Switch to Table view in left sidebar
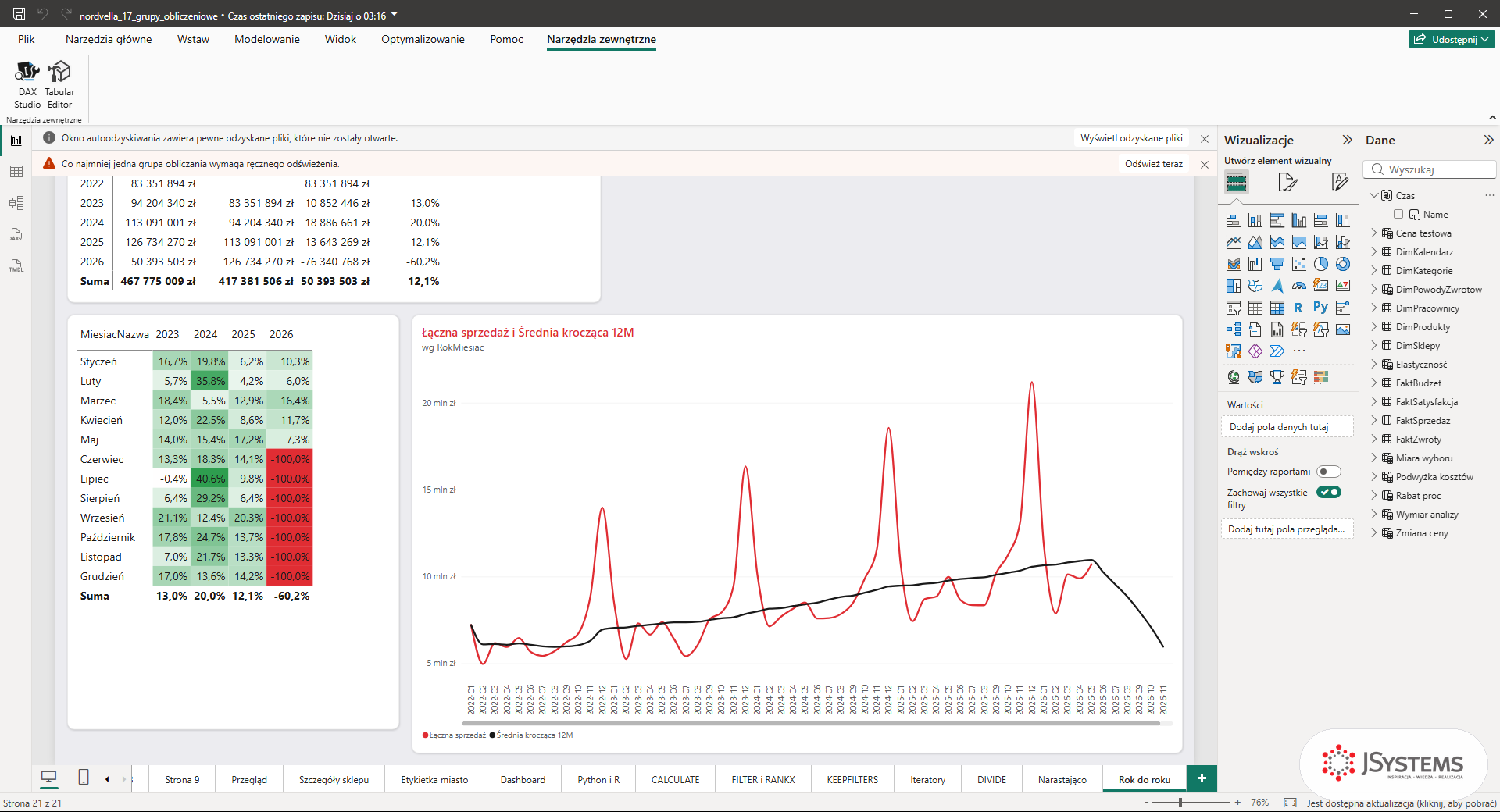This screenshot has width=1500, height=812. (16, 172)
